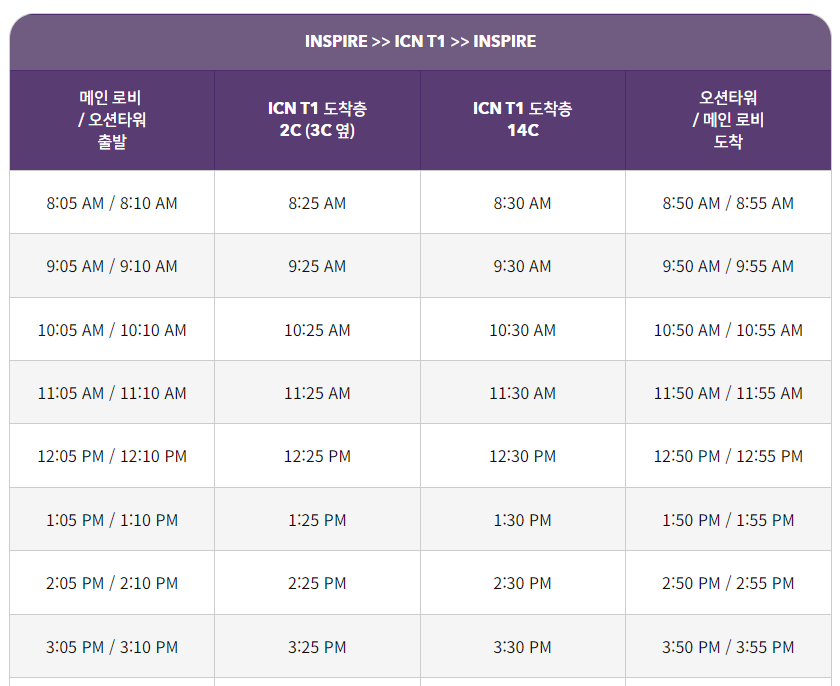Click the 12:30 PM cell
The height and width of the screenshot is (686, 840).
coord(523,456)
